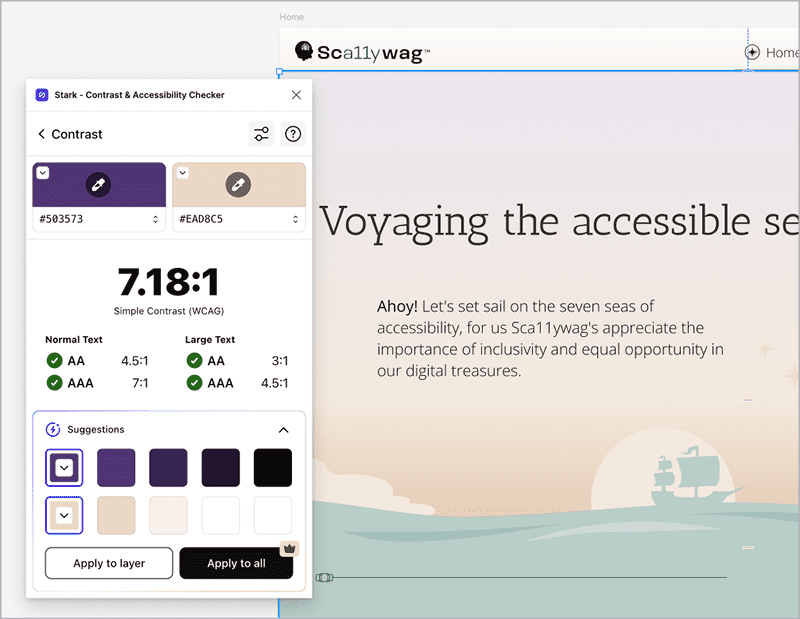
Task: Select the 'Ahoy!' paragraph text
Action: click(550, 338)
